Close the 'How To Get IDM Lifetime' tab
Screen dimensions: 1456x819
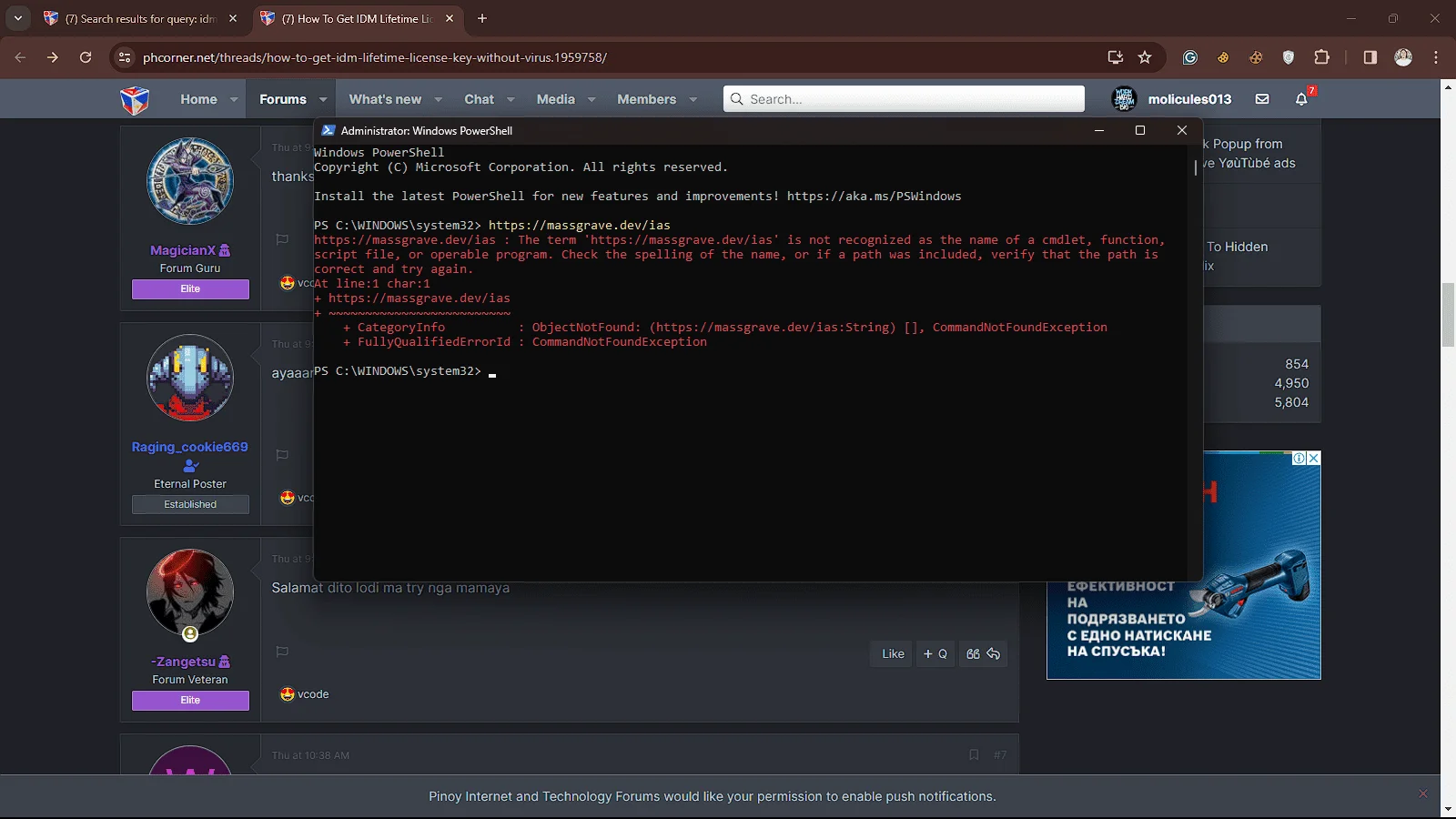pyautogui.click(x=450, y=18)
